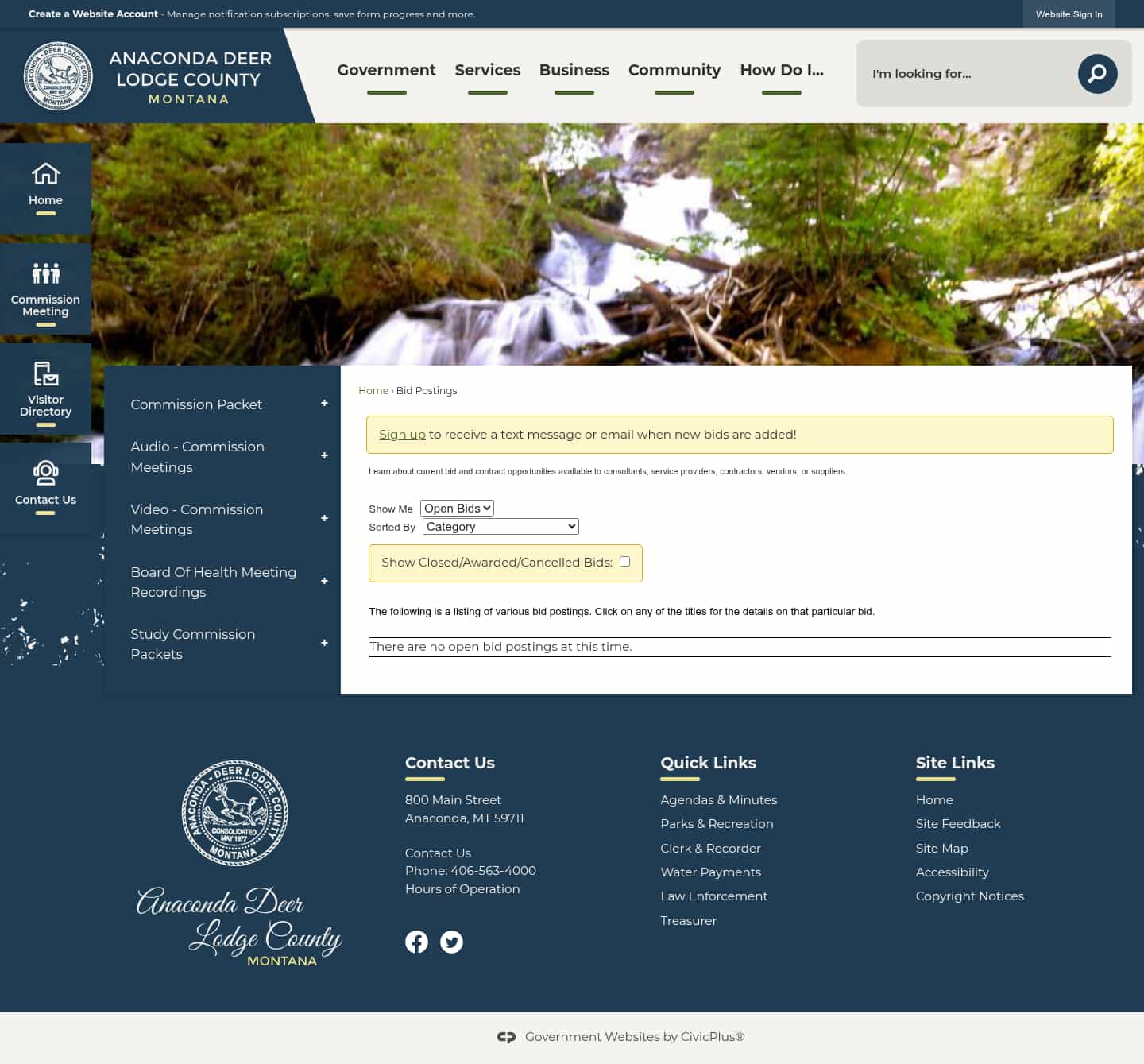Image resolution: width=1144 pixels, height=1064 pixels.
Task: Click the large county seal in footer
Action: pos(235,813)
